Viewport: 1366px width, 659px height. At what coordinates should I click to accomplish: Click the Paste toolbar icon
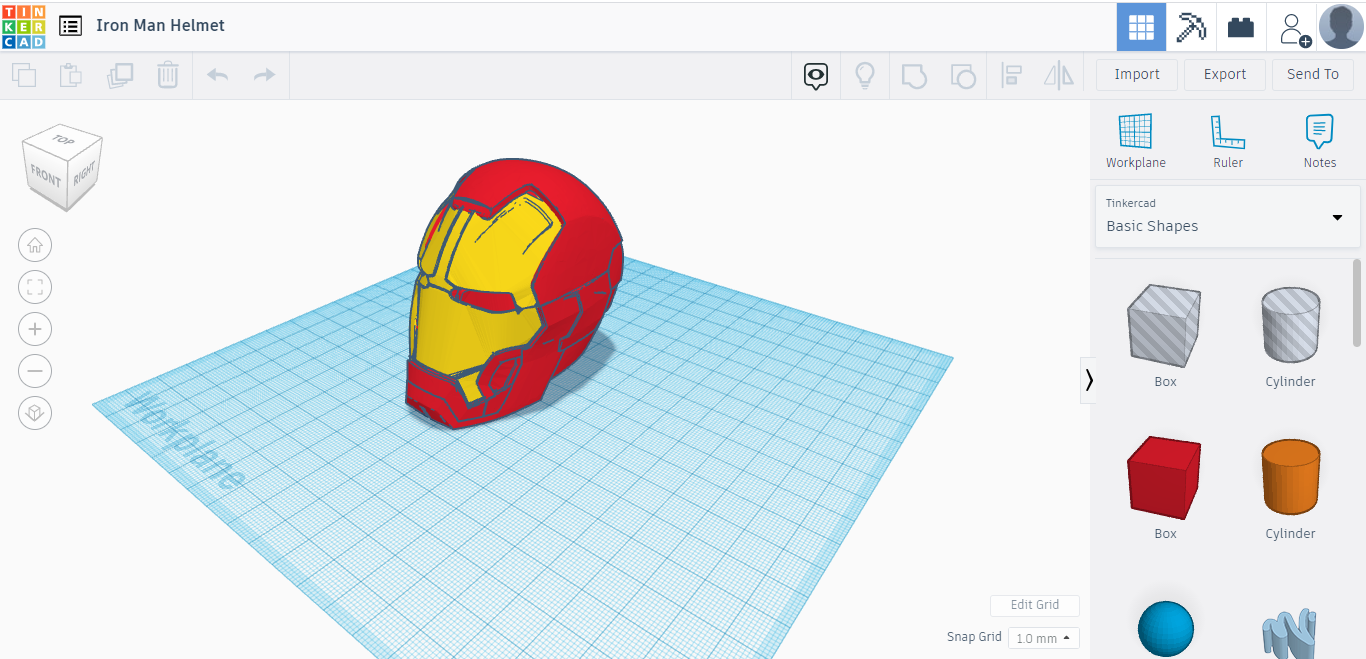coord(71,75)
